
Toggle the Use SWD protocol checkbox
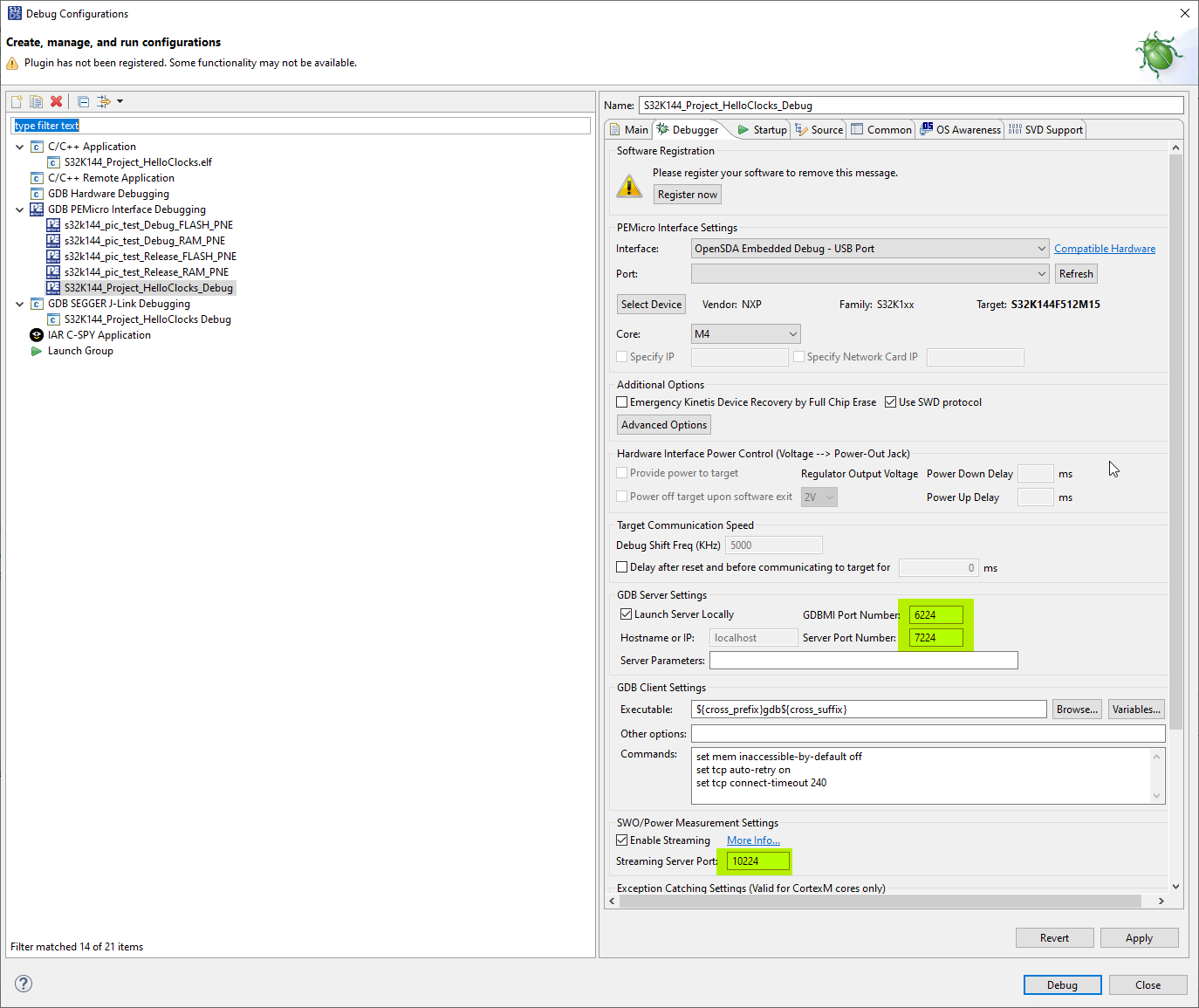891,402
